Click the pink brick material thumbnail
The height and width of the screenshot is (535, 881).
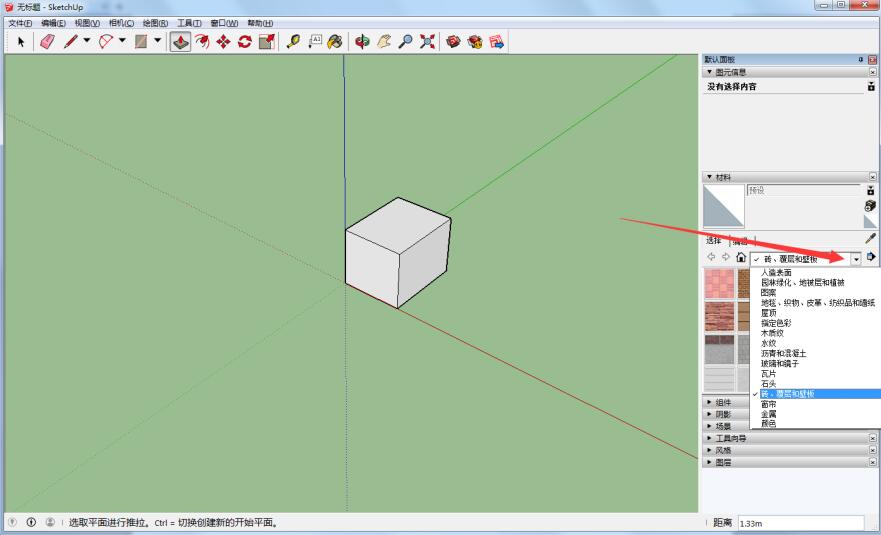point(719,283)
